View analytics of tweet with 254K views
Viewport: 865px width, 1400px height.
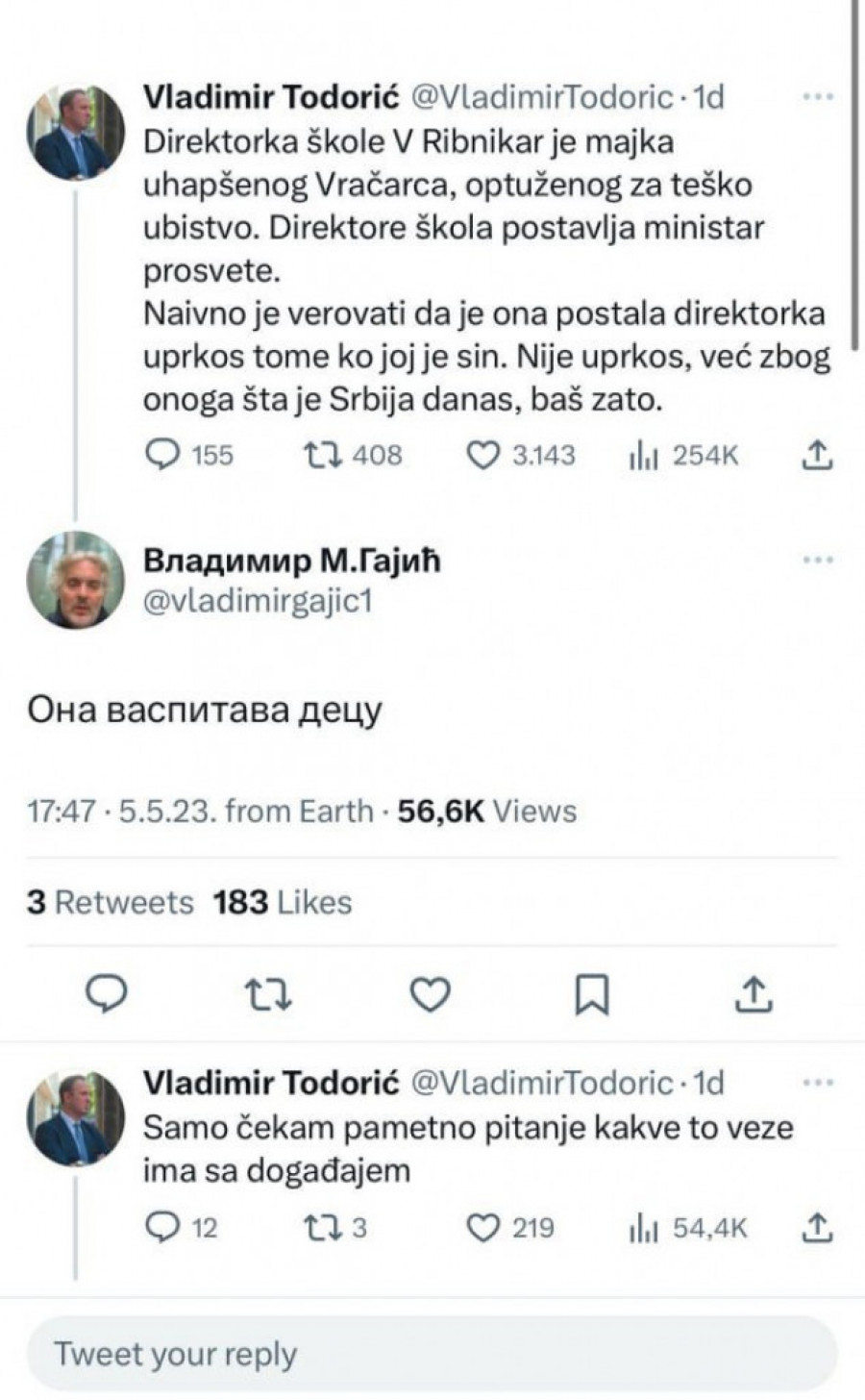(x=642, y=456)
